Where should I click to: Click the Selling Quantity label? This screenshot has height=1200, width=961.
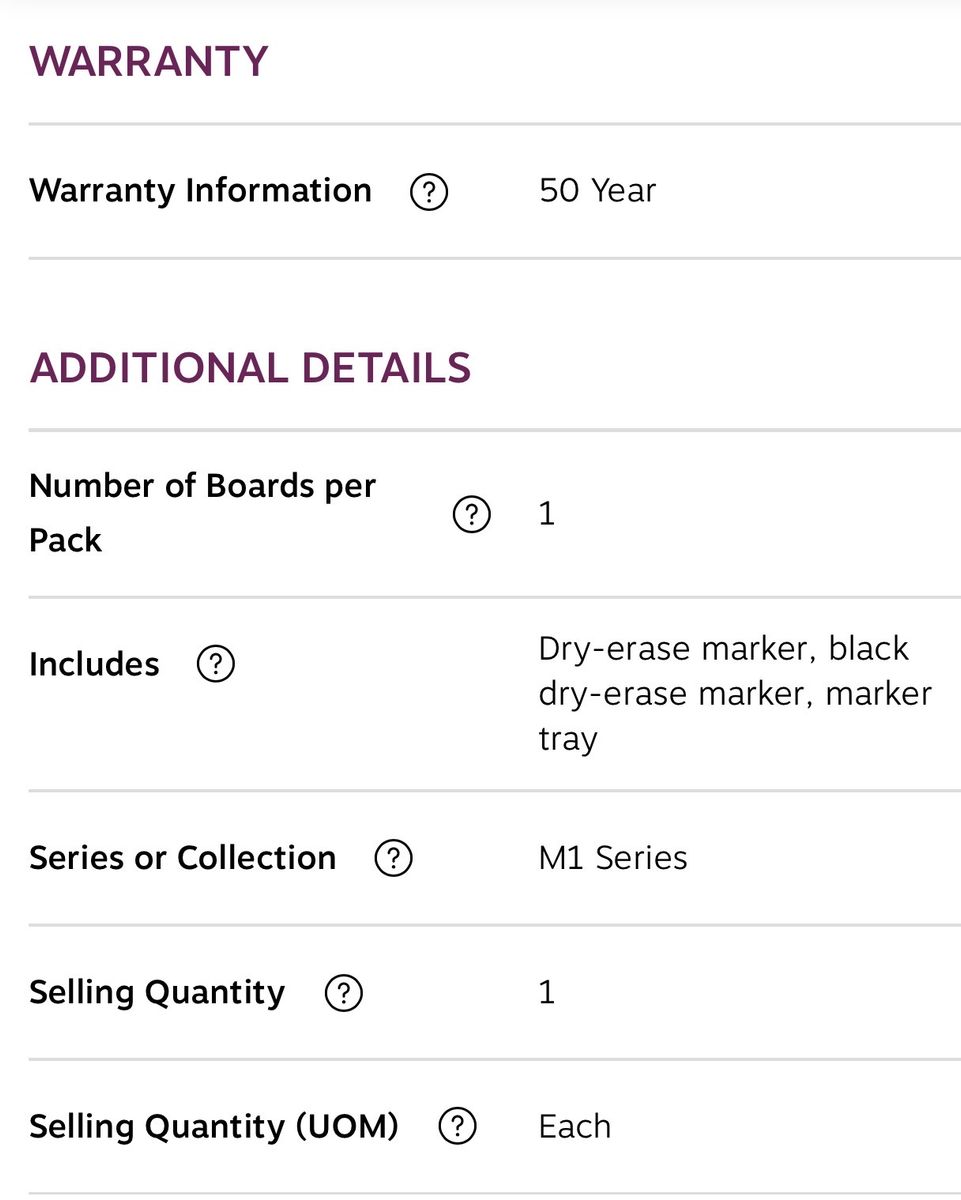pyautogui.click(x=157, y=992)
